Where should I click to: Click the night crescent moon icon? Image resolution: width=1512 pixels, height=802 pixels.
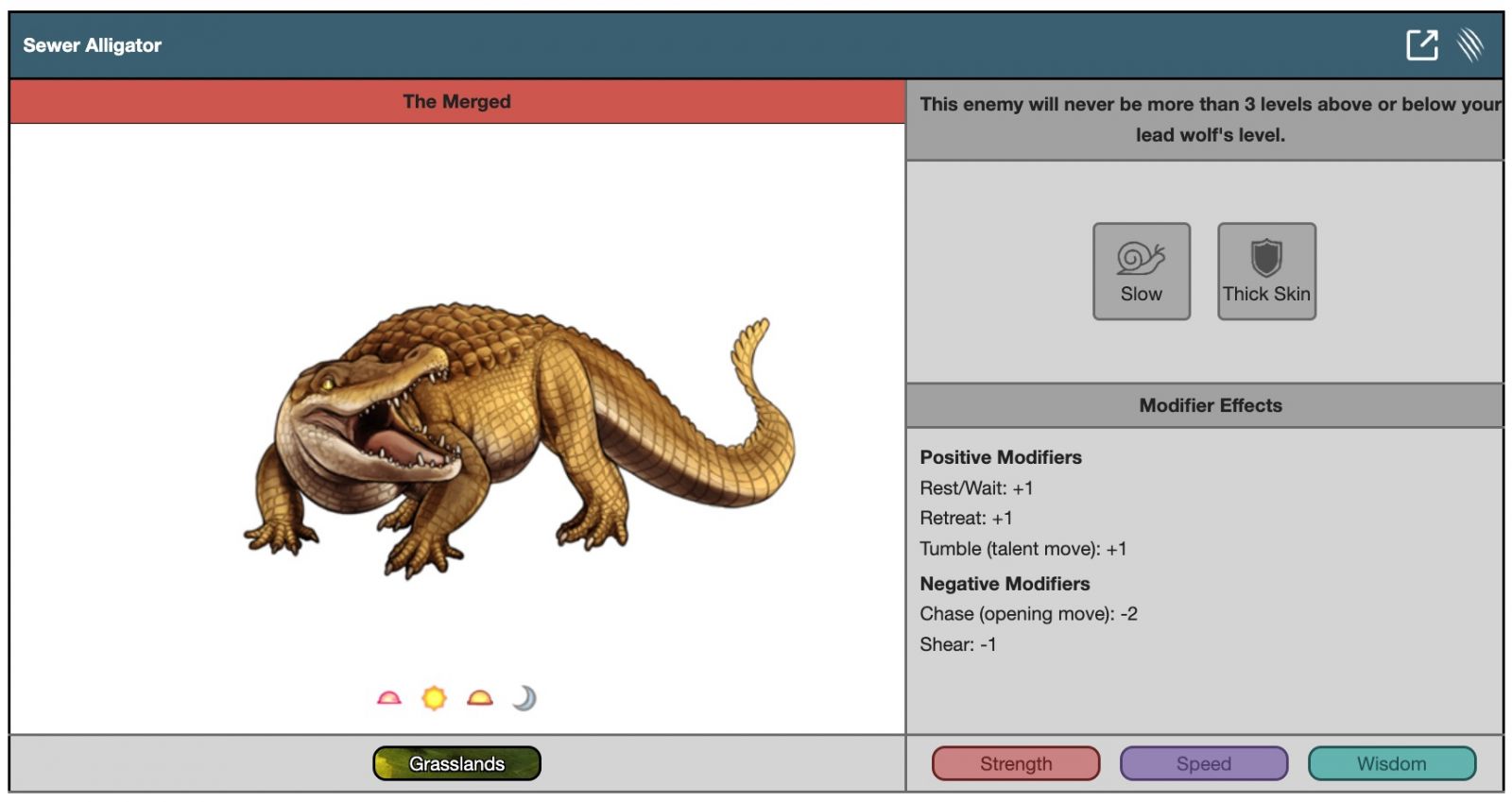pyautogui.click(x=524, y=698)
